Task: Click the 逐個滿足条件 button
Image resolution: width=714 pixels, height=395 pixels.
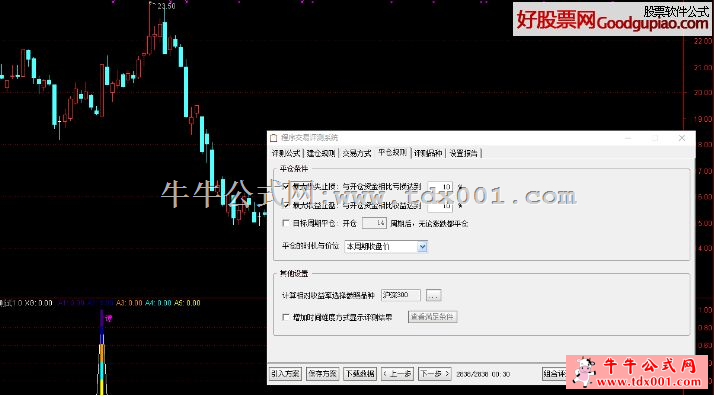Action: click(x=432, y=317)
